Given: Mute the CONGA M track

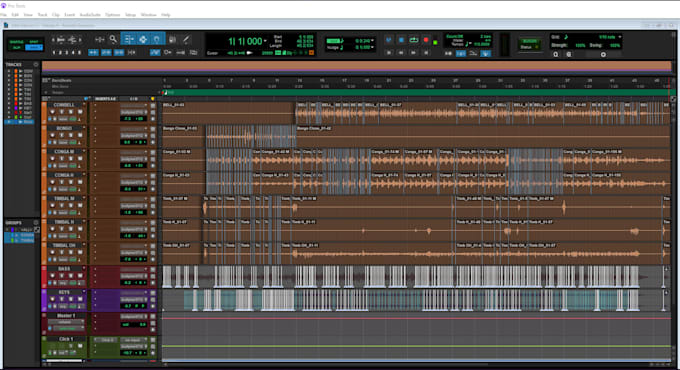Looking at the screenshot, I should tap(80, 159).
